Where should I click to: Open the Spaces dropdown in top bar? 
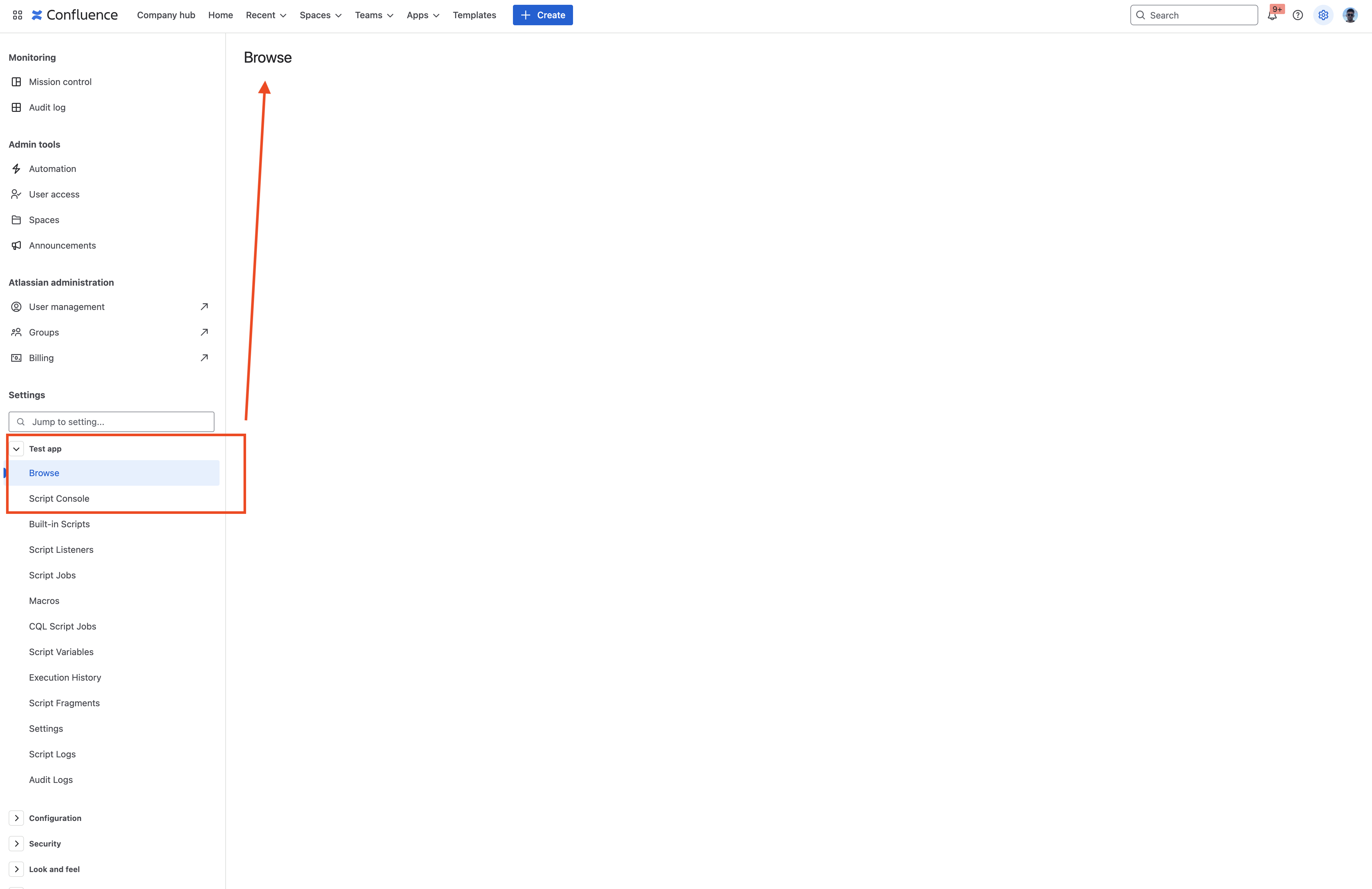pos(321,15)
